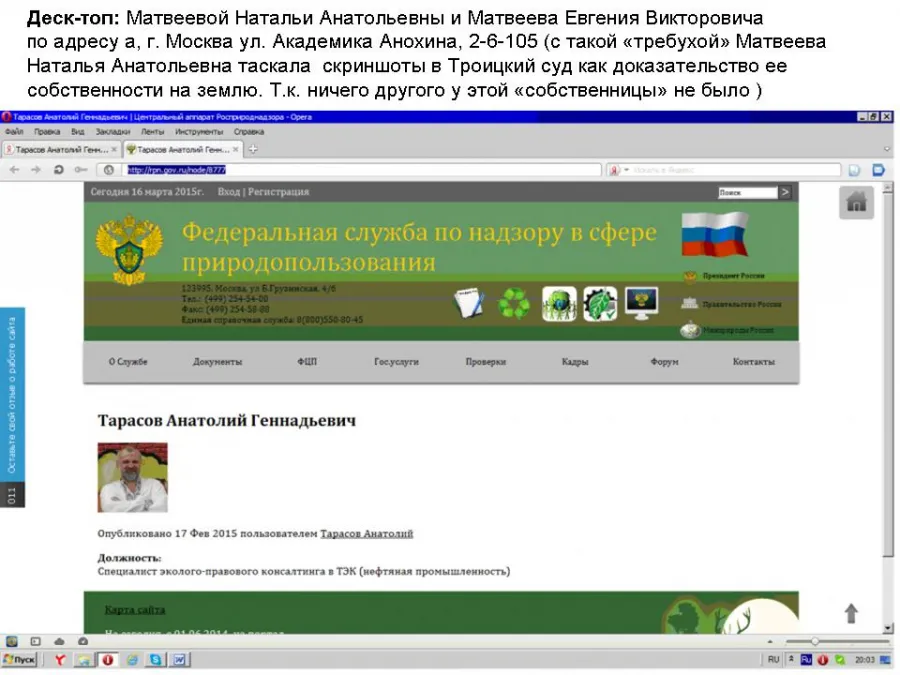Viewport: 900px width, 675px height.
Task: Click the Вход link
Action: point(228,192)
